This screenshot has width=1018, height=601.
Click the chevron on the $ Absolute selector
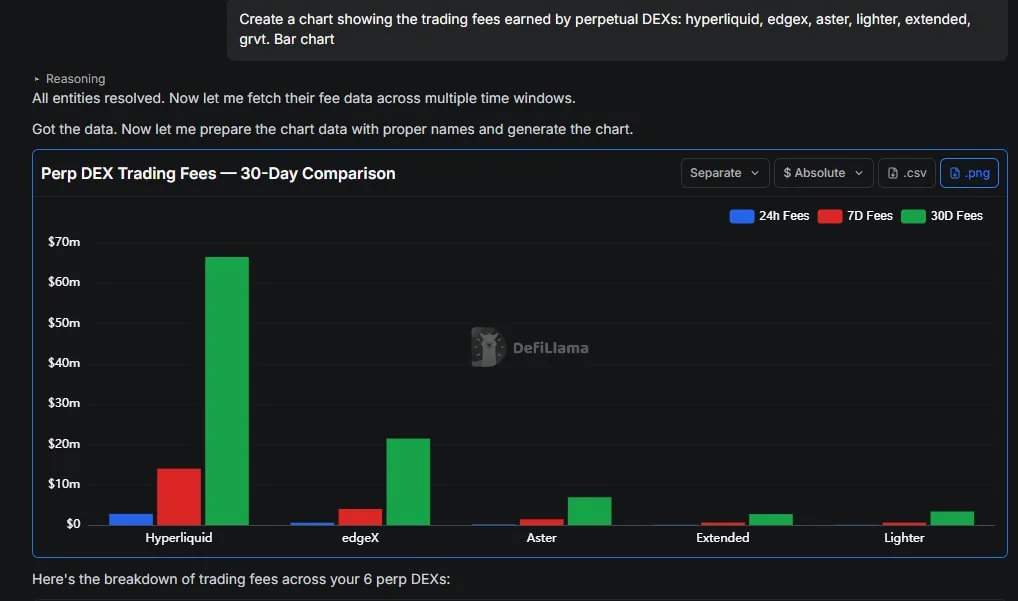coord(858,173)
